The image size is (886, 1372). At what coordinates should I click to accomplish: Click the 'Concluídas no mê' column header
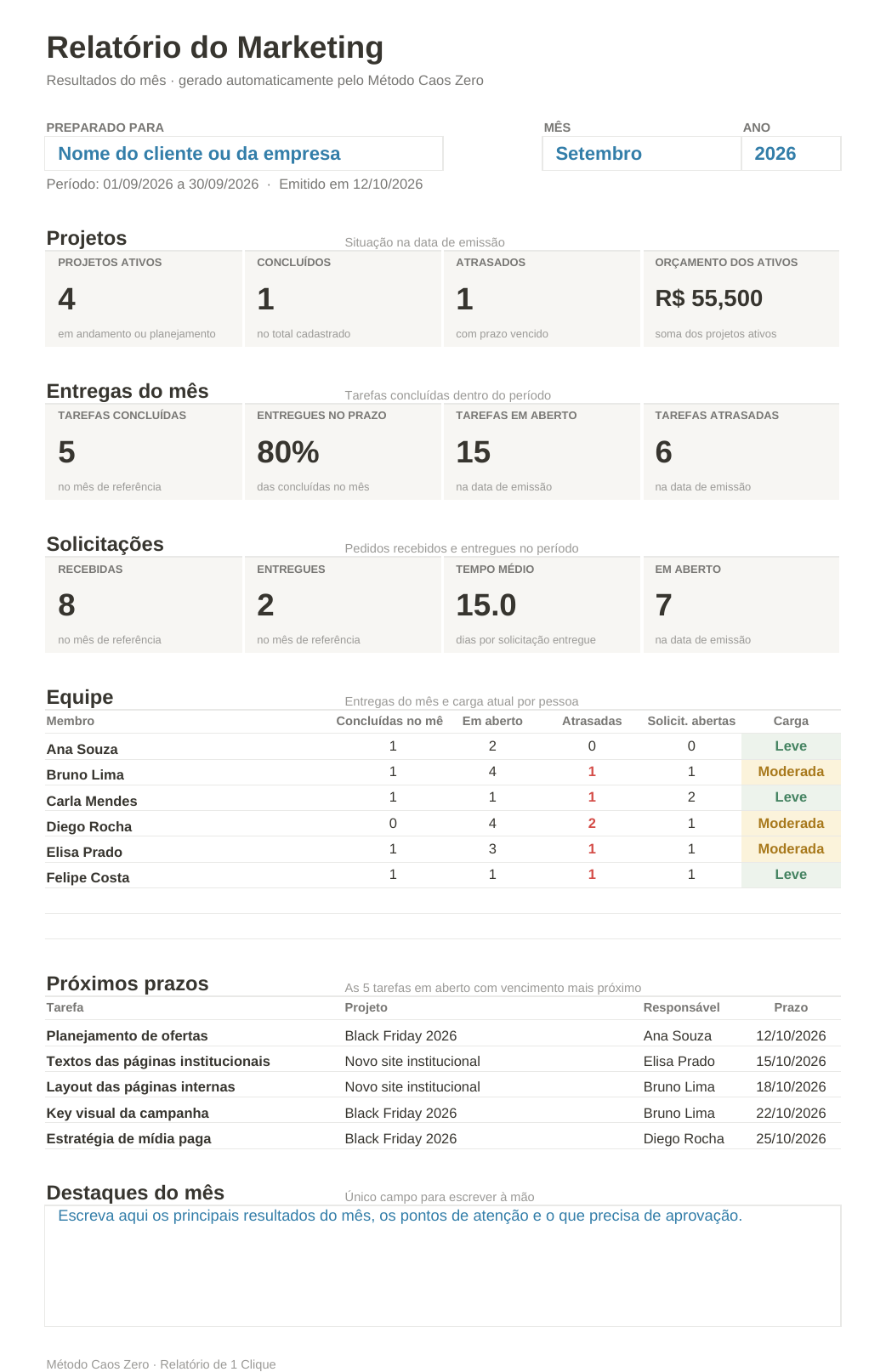click(x=389, y=721)
